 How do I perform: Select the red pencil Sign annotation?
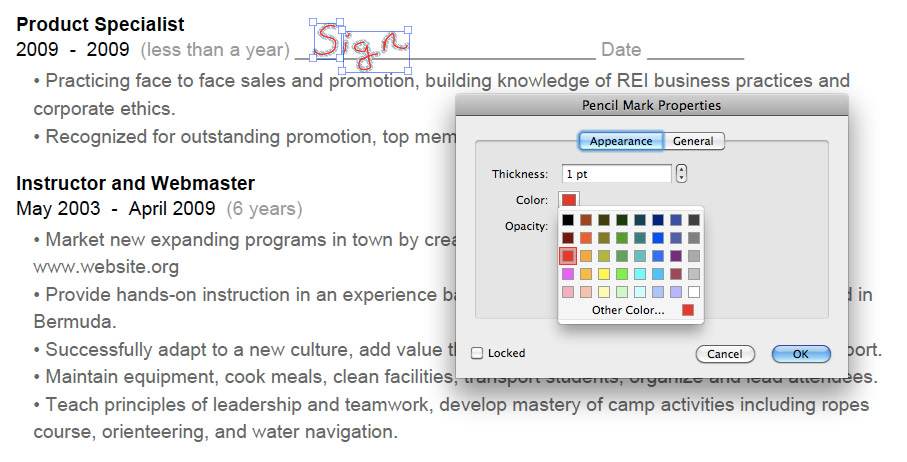[x=362, y=46]
